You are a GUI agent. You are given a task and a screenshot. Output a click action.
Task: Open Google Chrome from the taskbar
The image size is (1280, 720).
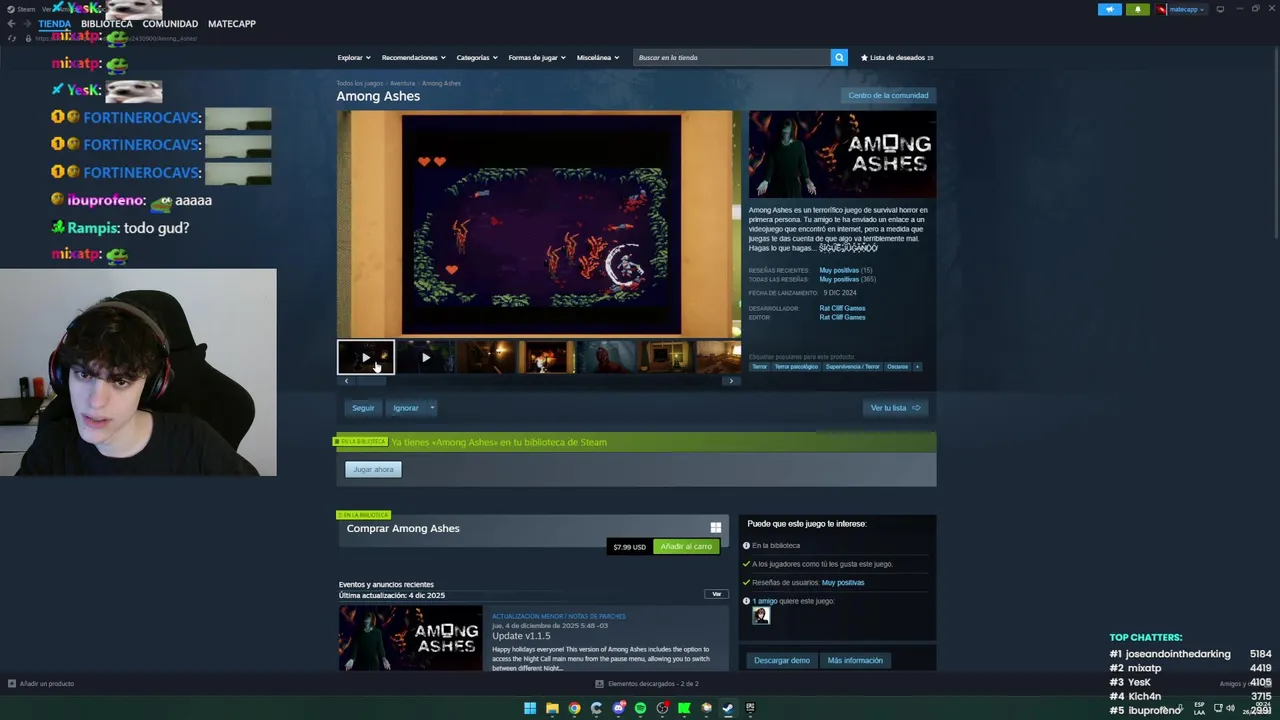click(x=574, y=708)
